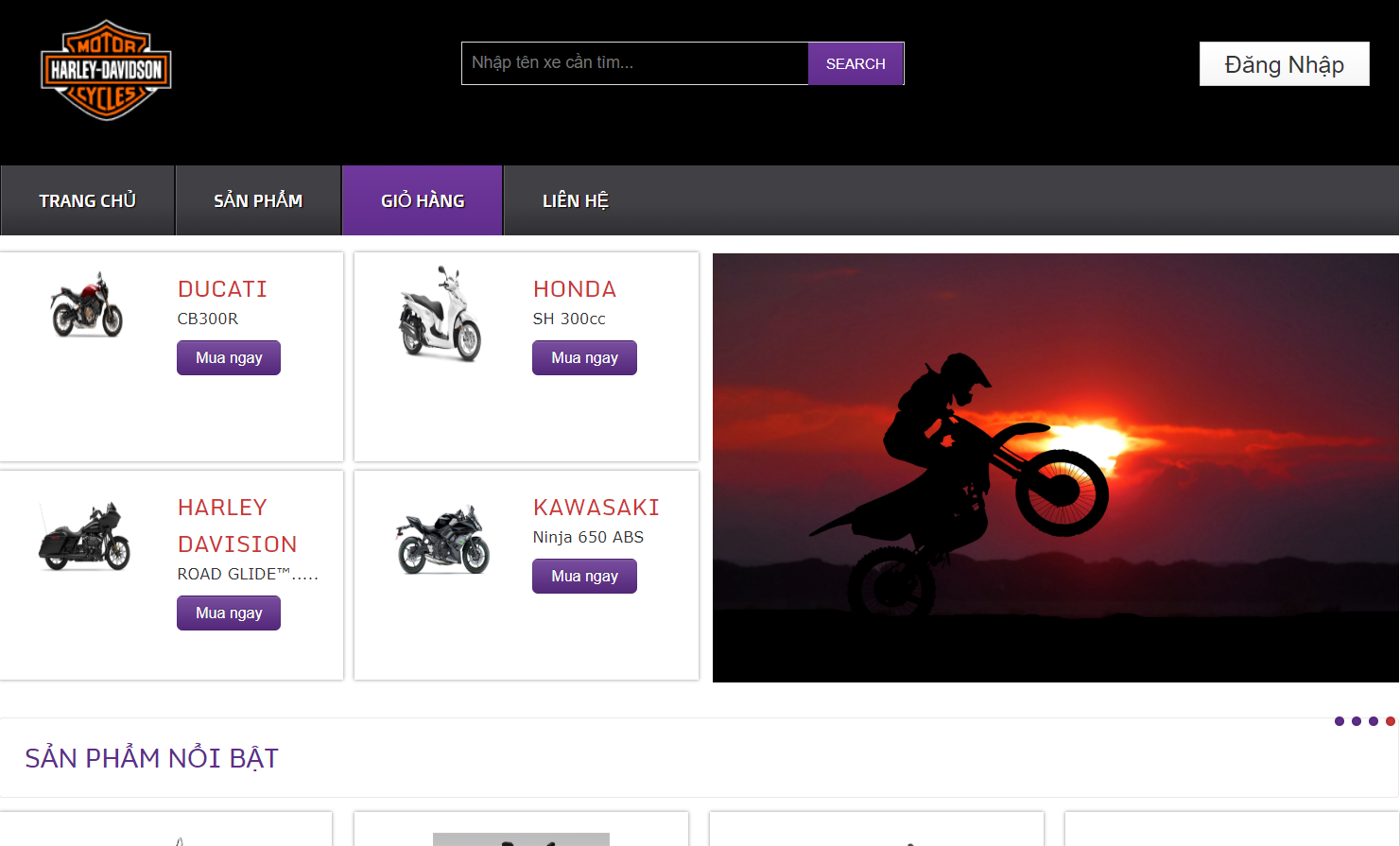Viewport: 1400px width, 846px height.
Task: Click Mua ngay for Harley Road Glide
Action: (229, 613)
